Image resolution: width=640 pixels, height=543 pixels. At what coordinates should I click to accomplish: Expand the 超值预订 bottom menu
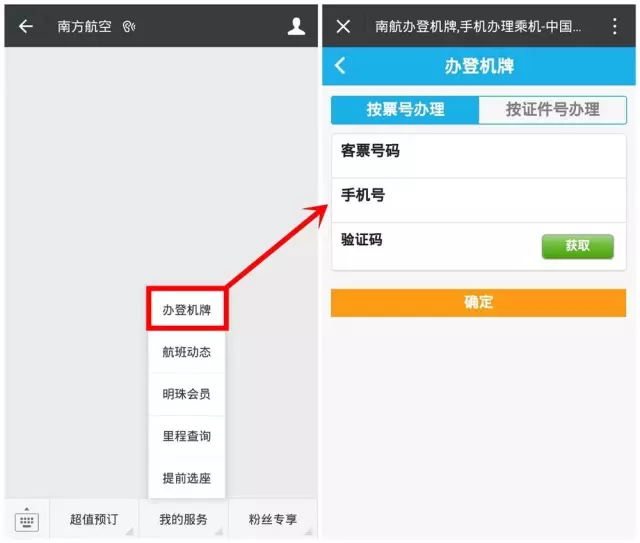click(x=94, y=519)
